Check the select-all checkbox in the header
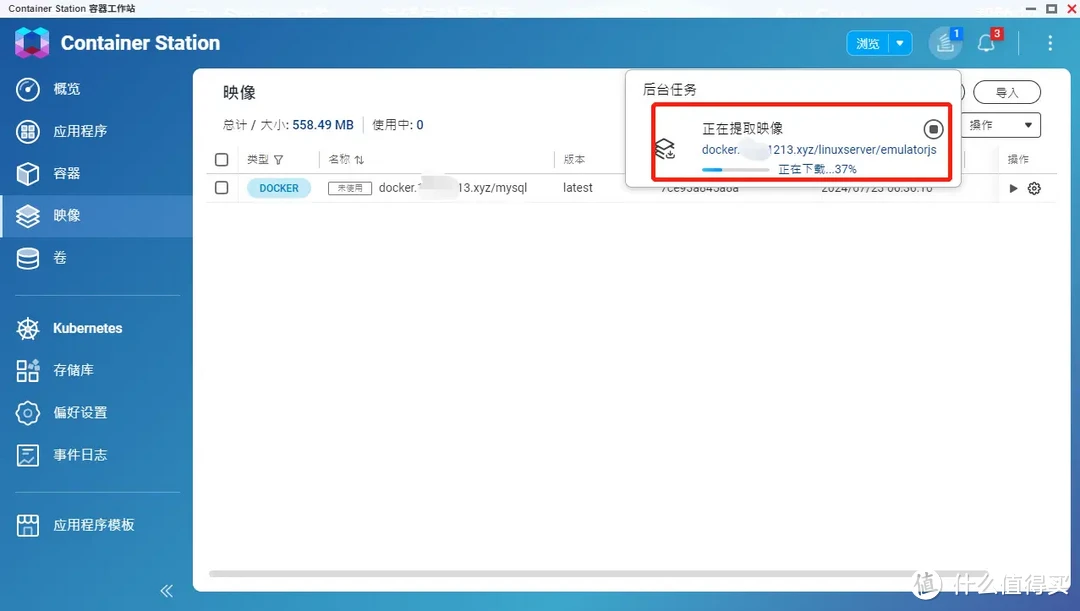The width and height of the screenshot is (1080, 611). point(221,159)
